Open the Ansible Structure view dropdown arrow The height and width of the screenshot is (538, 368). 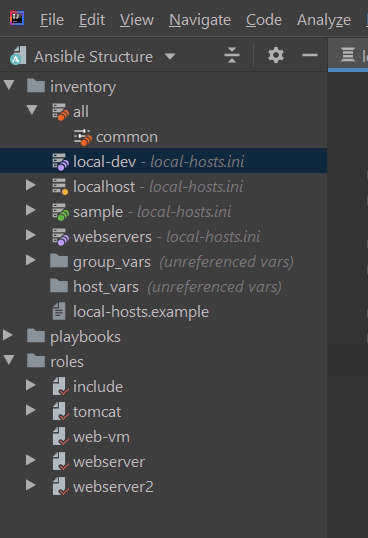[x=170, y=56]
